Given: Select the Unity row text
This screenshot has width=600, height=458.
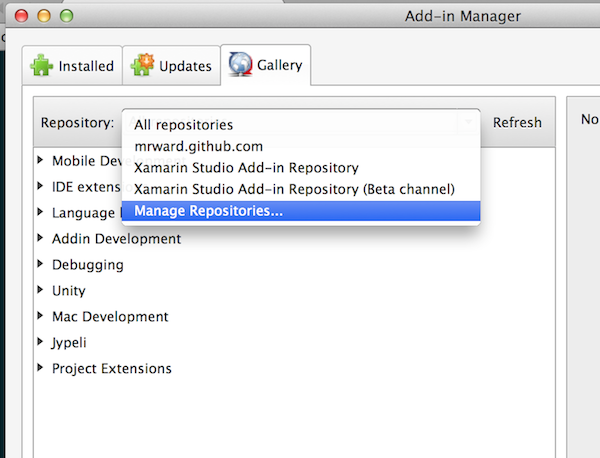Looking at the screenshot, I should pyautogui.click(x=68, y=291).
